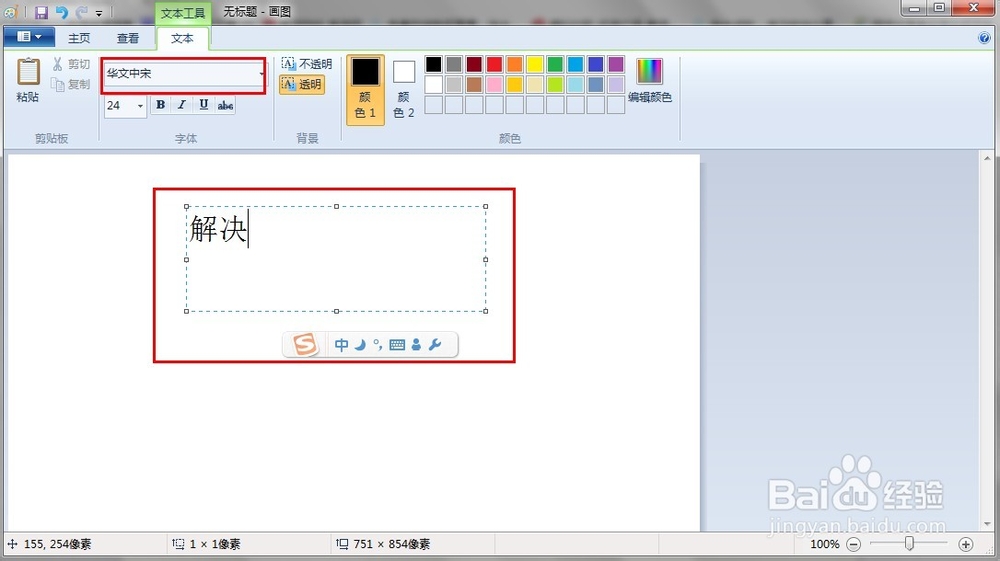Pick the orange color swatch
This screenshot has width=1000, height=561.
[x=515, y=64]
